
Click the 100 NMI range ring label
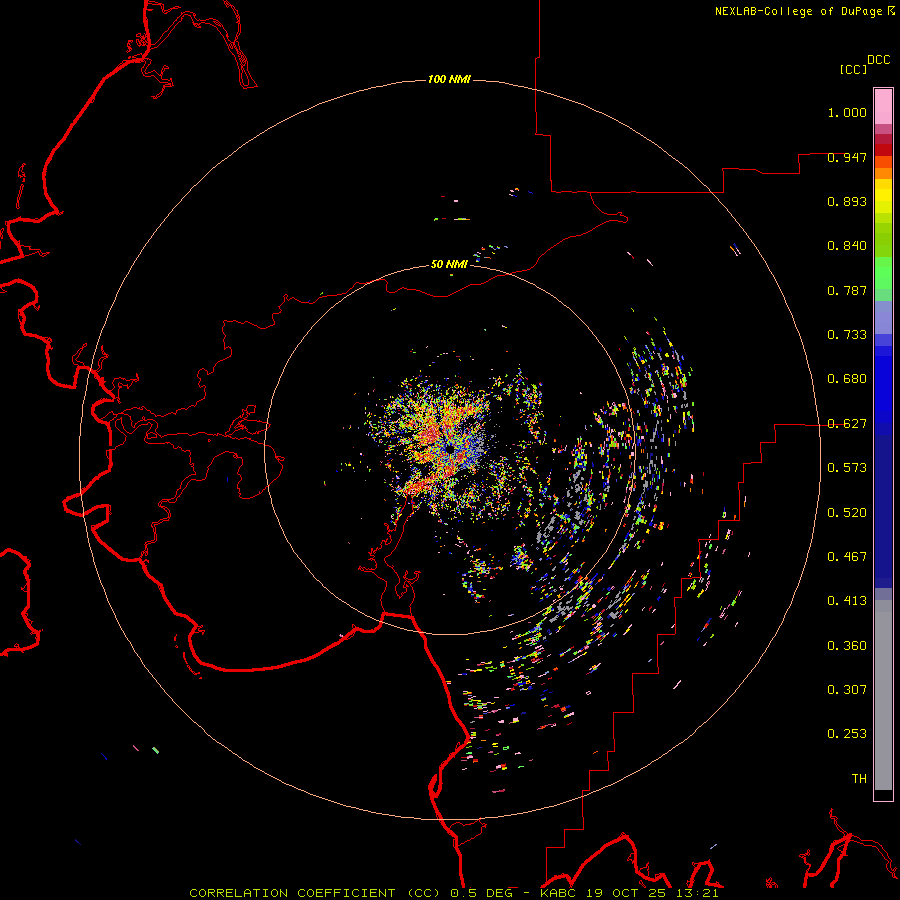click(x=449, y=79)
